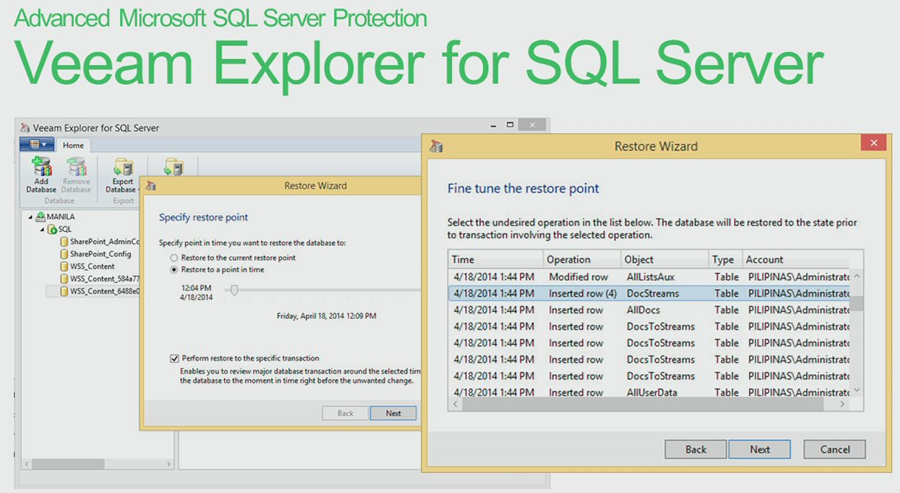Click the restore point time slider handle
Screen dimensions: 900x493
coord(234,291)
